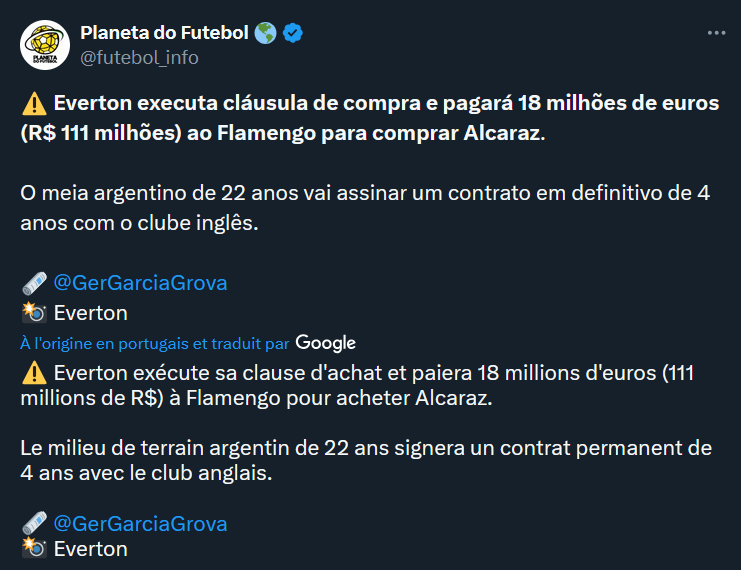The height and width of the screenshot is (570, 741).
Task: Open @GerGarciaGrova mention in translated text
Action: pos(140,524)
